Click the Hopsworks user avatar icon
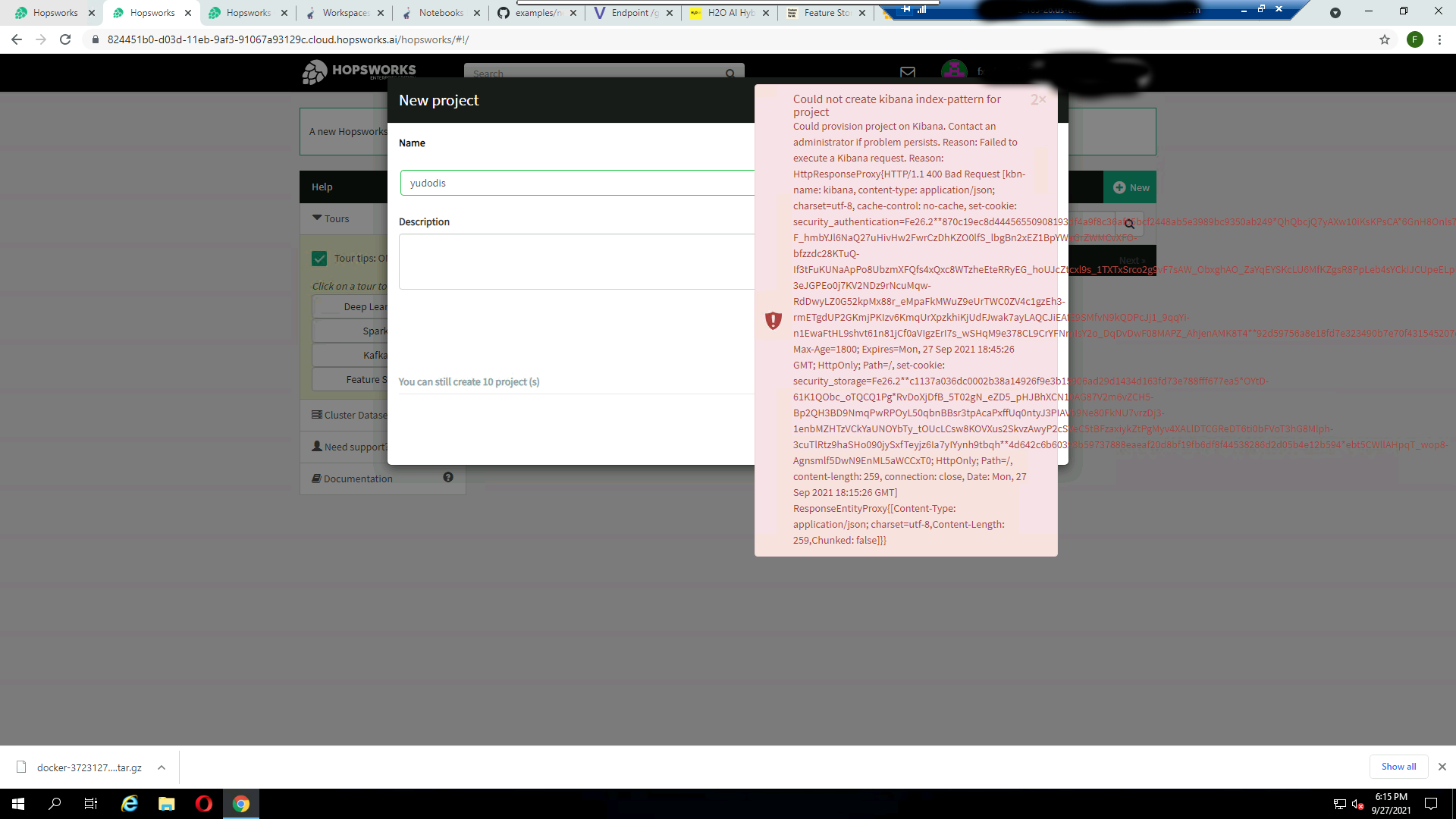 coord(954,70)
